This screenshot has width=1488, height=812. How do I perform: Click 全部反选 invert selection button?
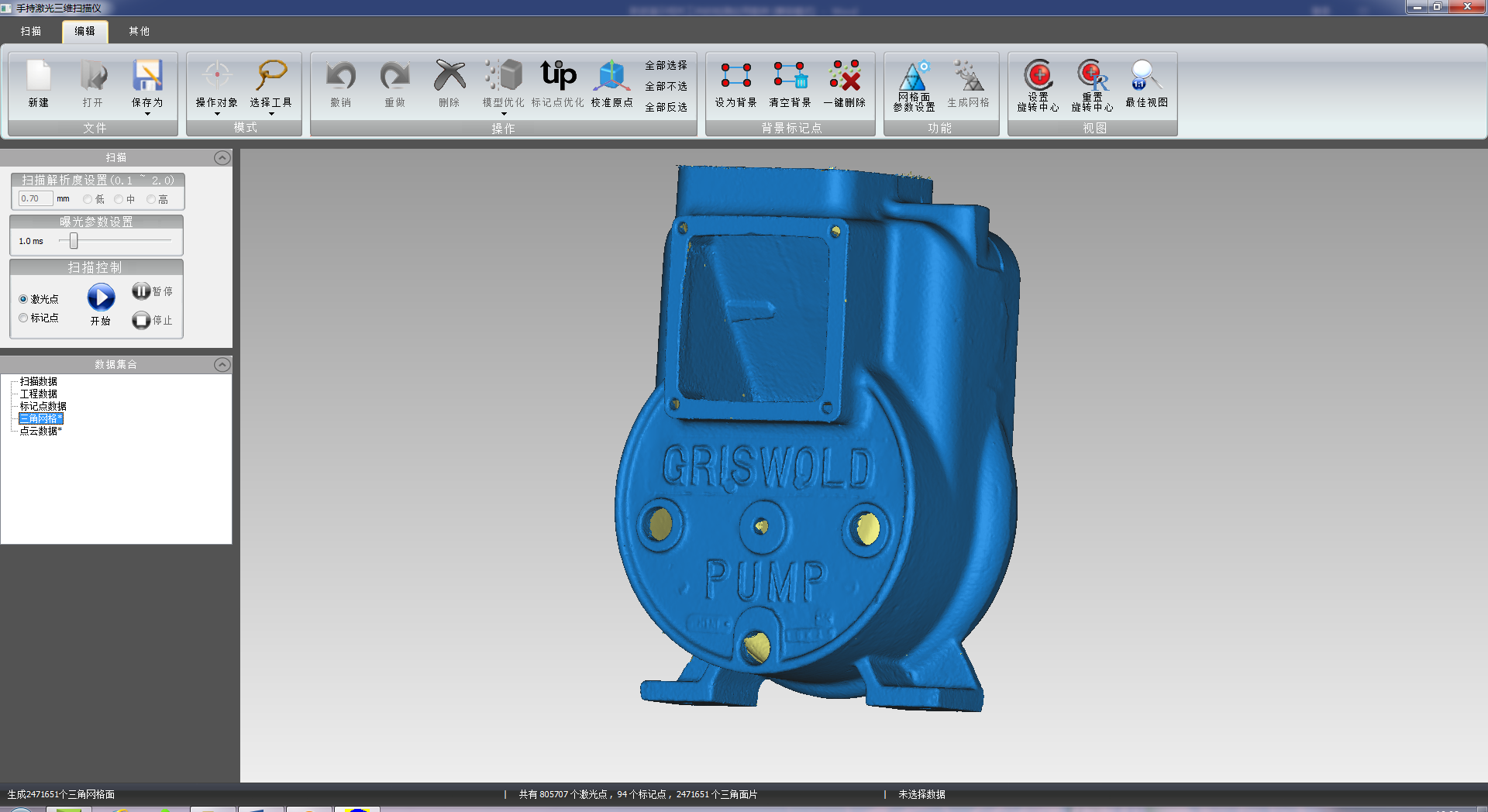(x=666, y=108)
